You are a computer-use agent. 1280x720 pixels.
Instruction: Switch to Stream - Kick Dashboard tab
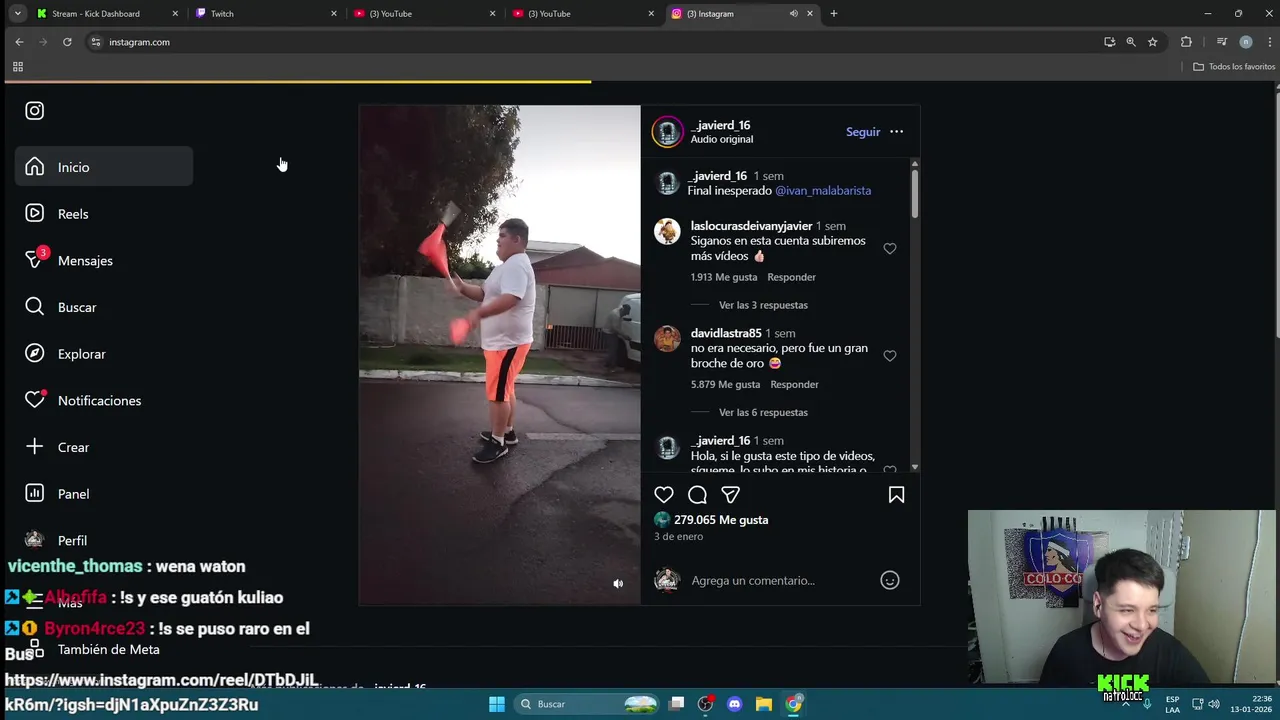pyautogui.click(x=107, y=14)
